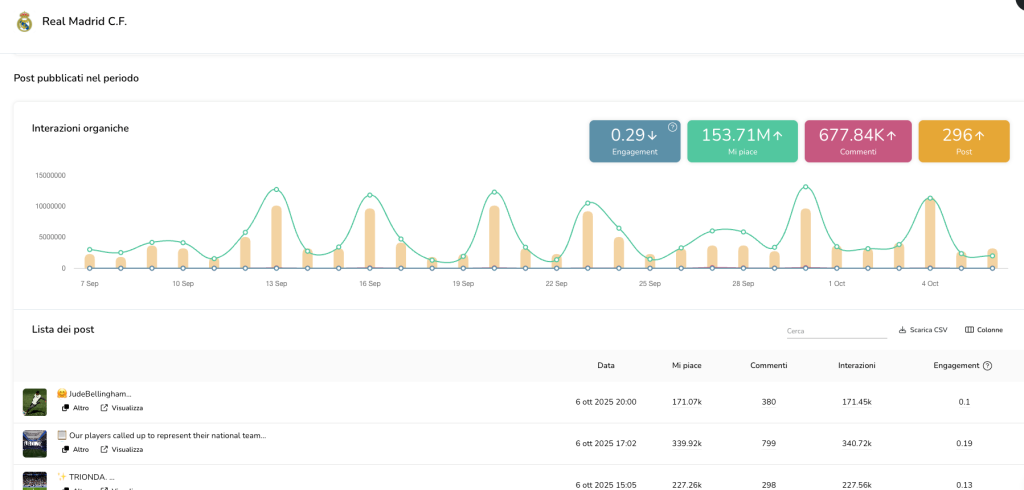This screenshot has width=1024, height=490.
Task: Click the tallest chart peak near 13 Sep
Action: pyautogui.click(x=276, y=189)
